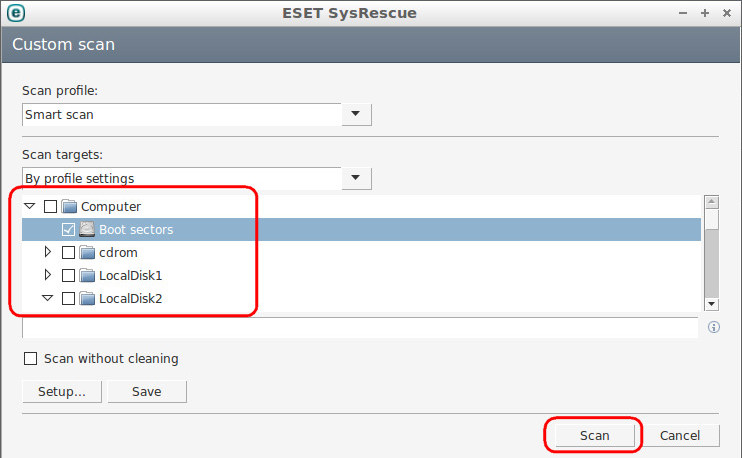This screenshot has width=742, height=458.
Task: Maximize the ESET SysRescue window
Action: [705, 13]
